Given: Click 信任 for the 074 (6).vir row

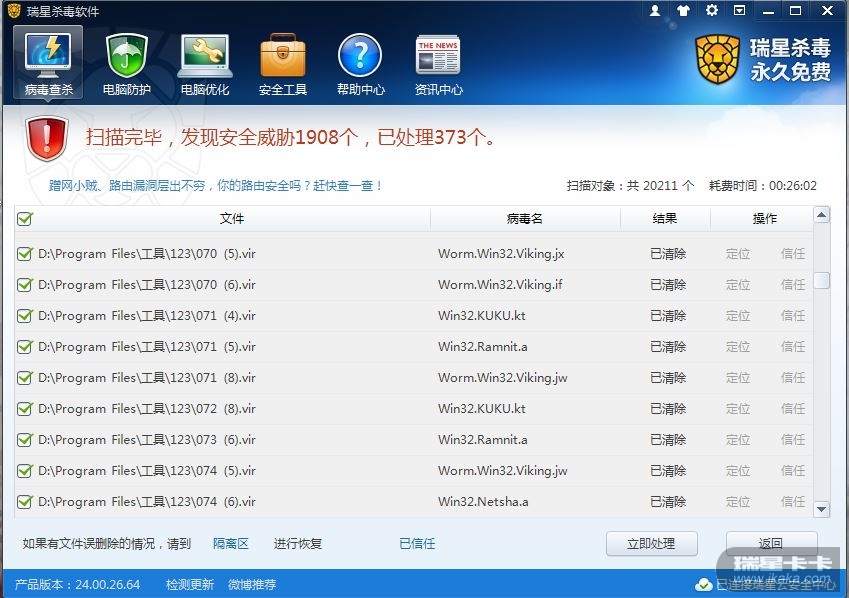Looking at the screenshot, I should (x=793, y=502).
